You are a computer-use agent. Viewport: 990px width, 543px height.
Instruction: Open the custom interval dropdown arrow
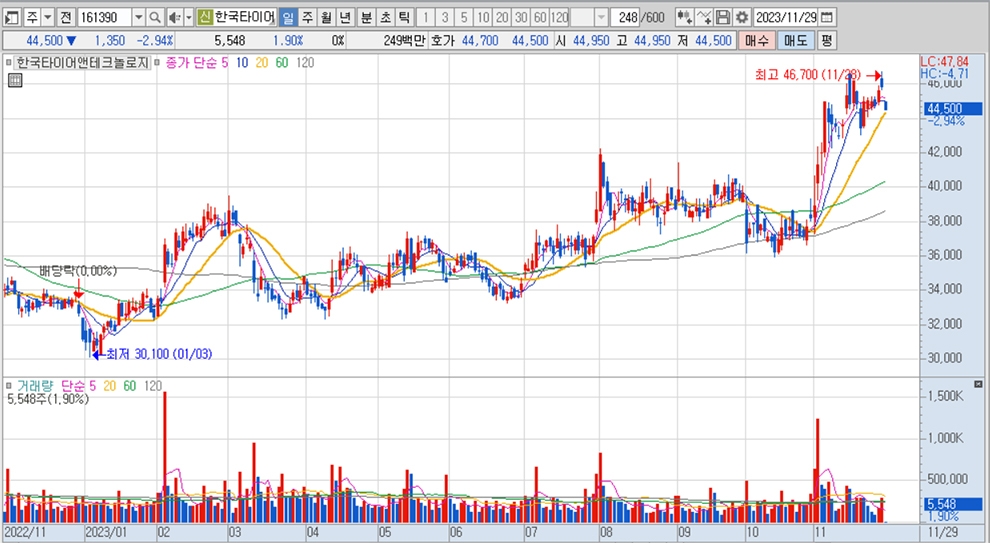pyautogui.click(x=601, y=17)
